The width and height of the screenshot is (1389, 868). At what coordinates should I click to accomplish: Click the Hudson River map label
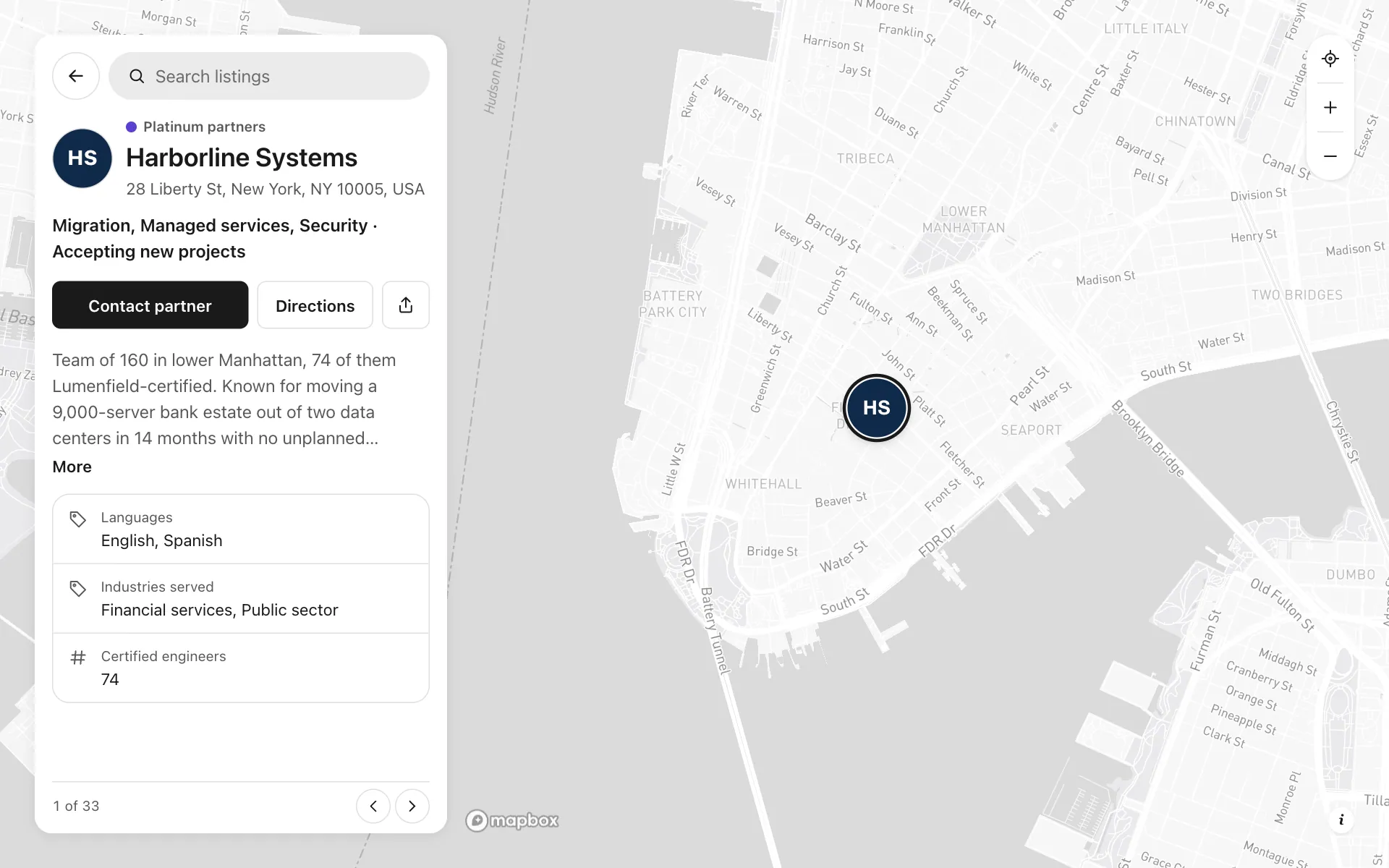coord(495,76)
